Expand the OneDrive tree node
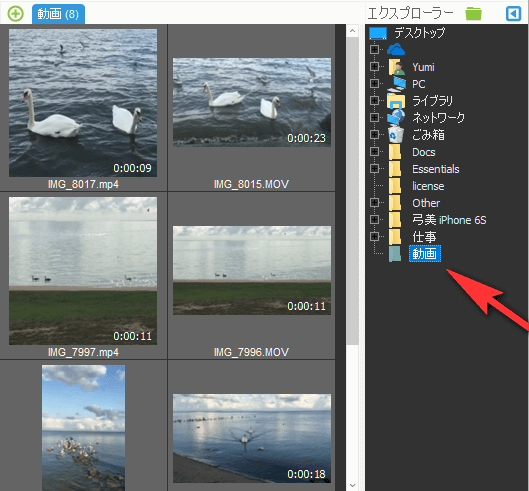 pos(374,50)
